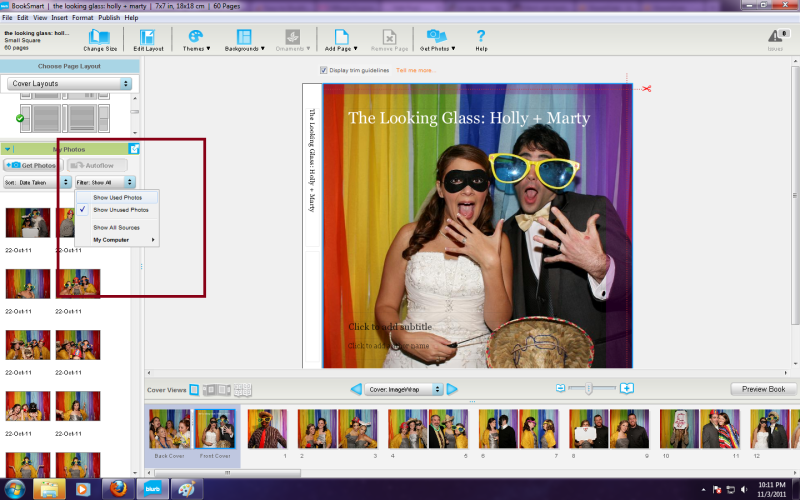Screen dimensions: 800x500
Task: Open the Format menu
Action: pos(83,17)
